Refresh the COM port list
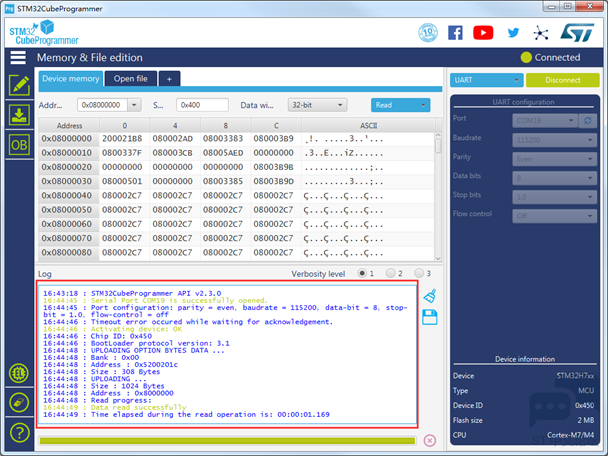608x456 pixels. pos(587,121)
